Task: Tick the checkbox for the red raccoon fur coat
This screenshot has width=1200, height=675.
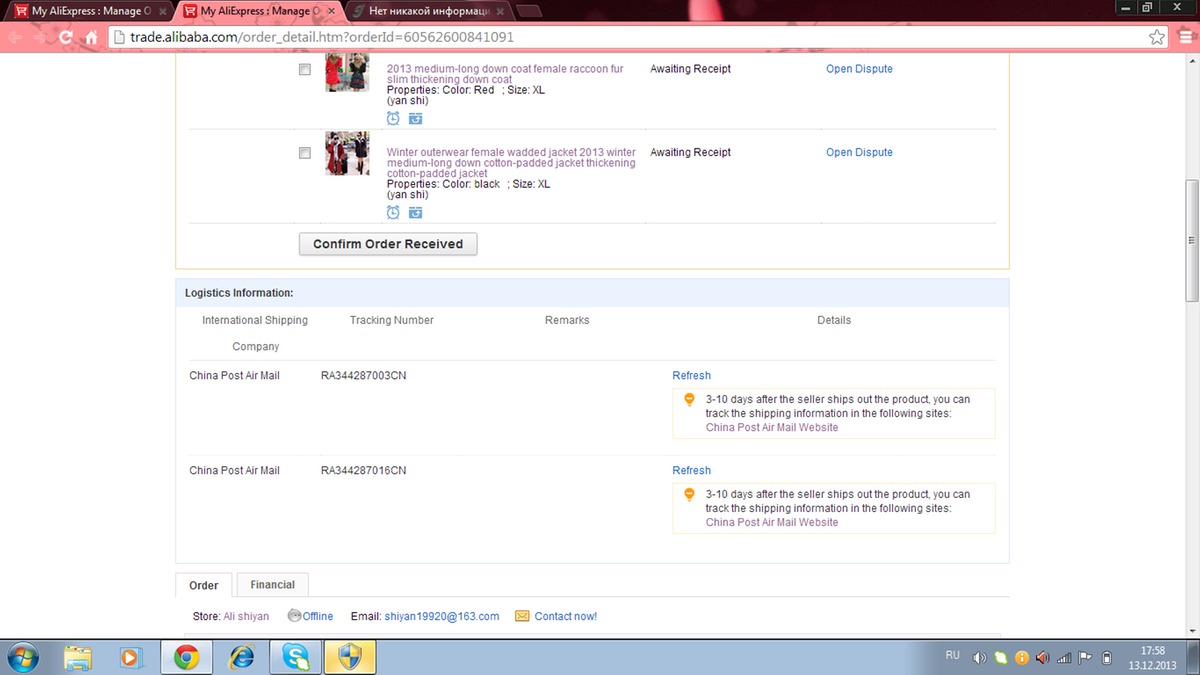Action: coord(305,70)
